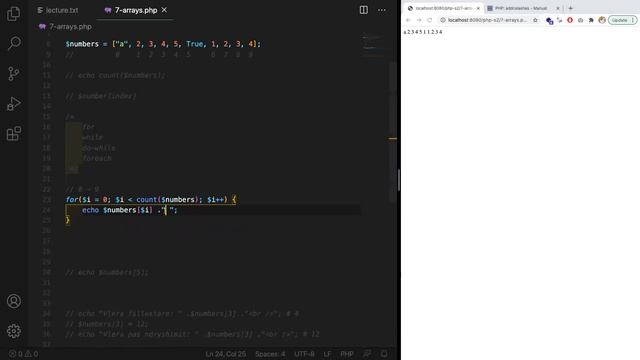Close the 7-arrays.php editor tab
This screenshot has height=360, width=640.
tap(164, 10)
